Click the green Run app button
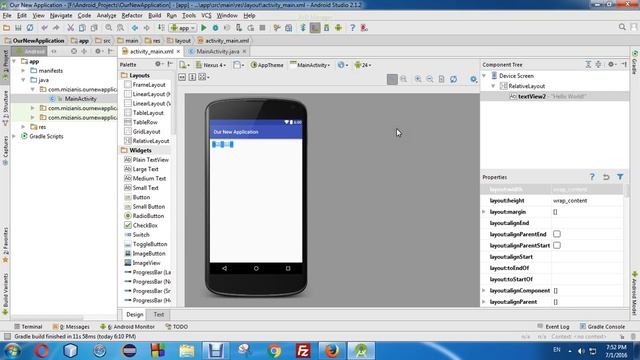640x360 pixels. 204,28
